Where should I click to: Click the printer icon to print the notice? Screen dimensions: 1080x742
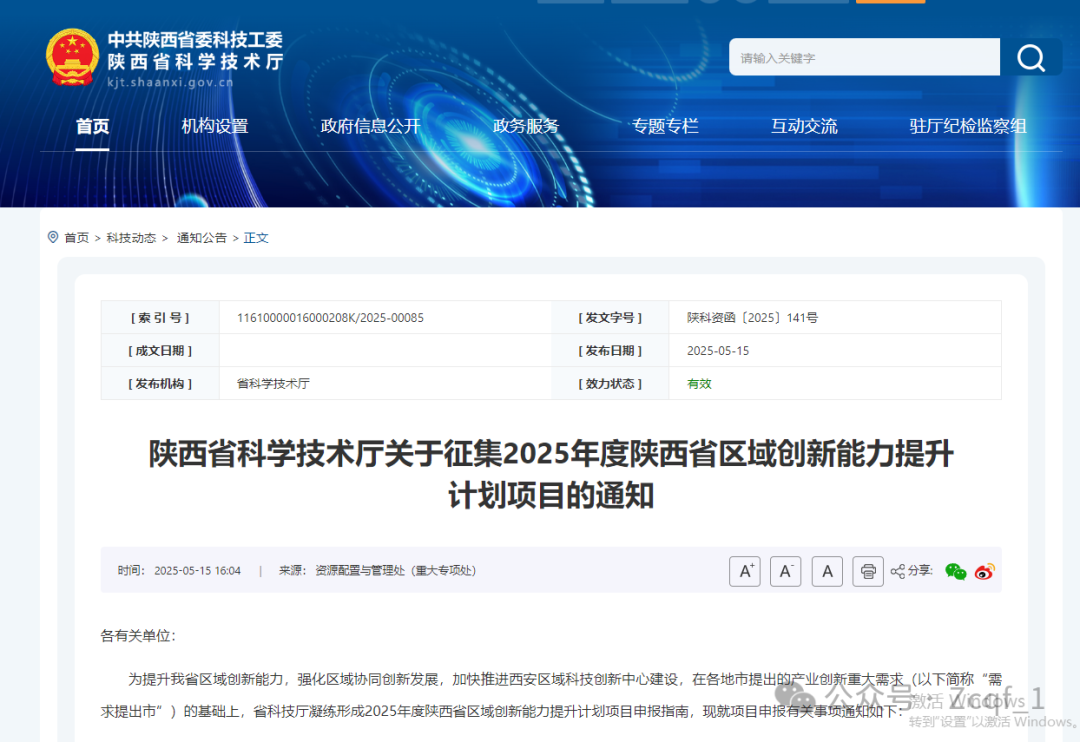[867, 571]
